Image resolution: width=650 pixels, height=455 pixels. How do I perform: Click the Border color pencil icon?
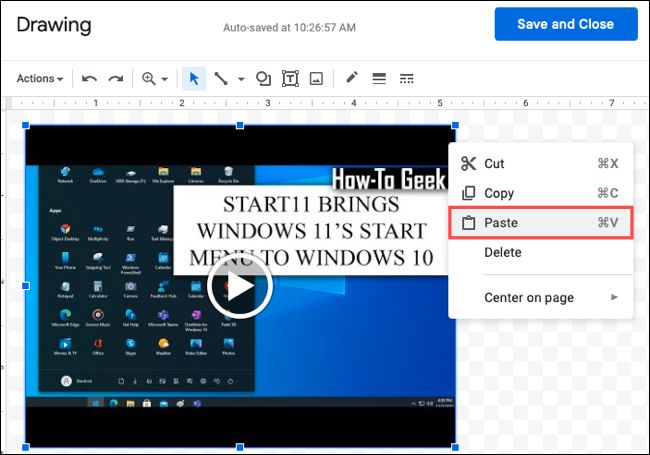pyautogui.click(x=352, y=77)
